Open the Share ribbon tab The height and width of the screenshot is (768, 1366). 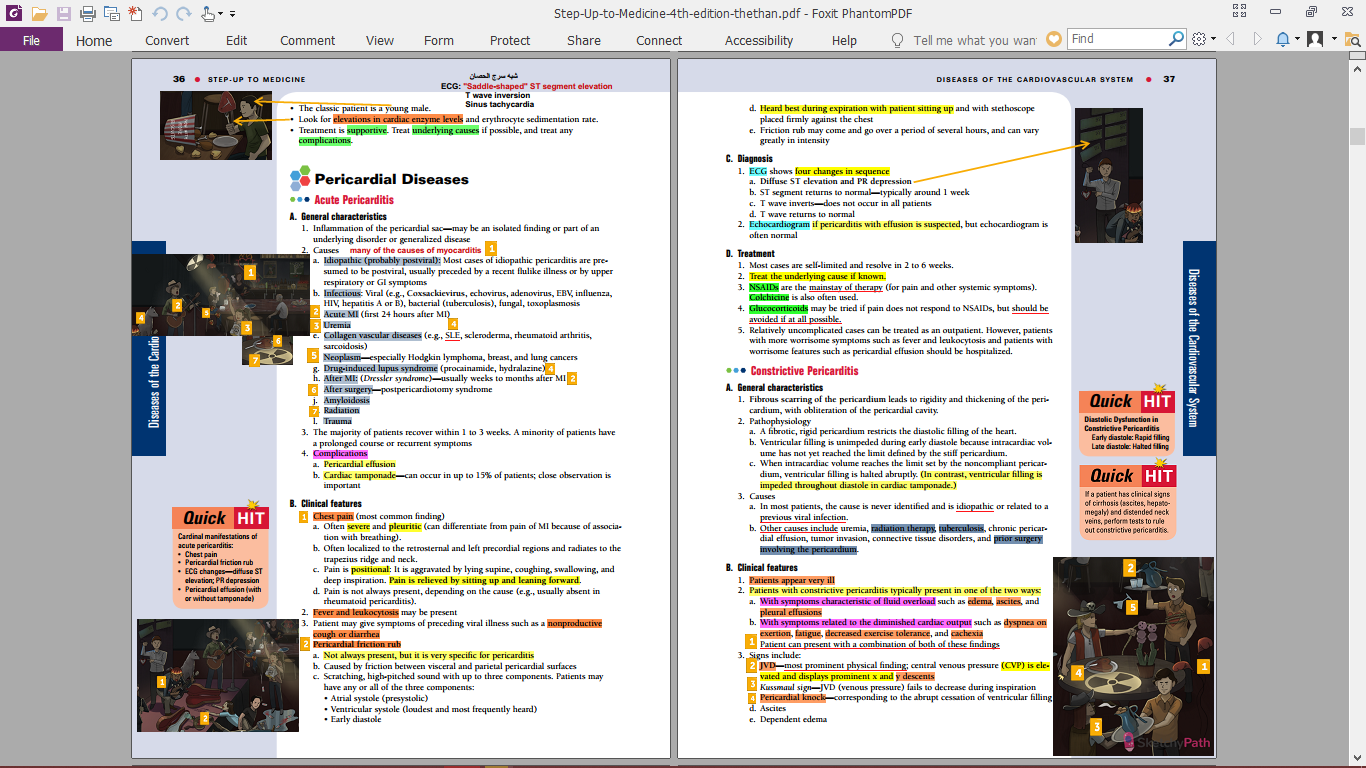coord(584,40)
